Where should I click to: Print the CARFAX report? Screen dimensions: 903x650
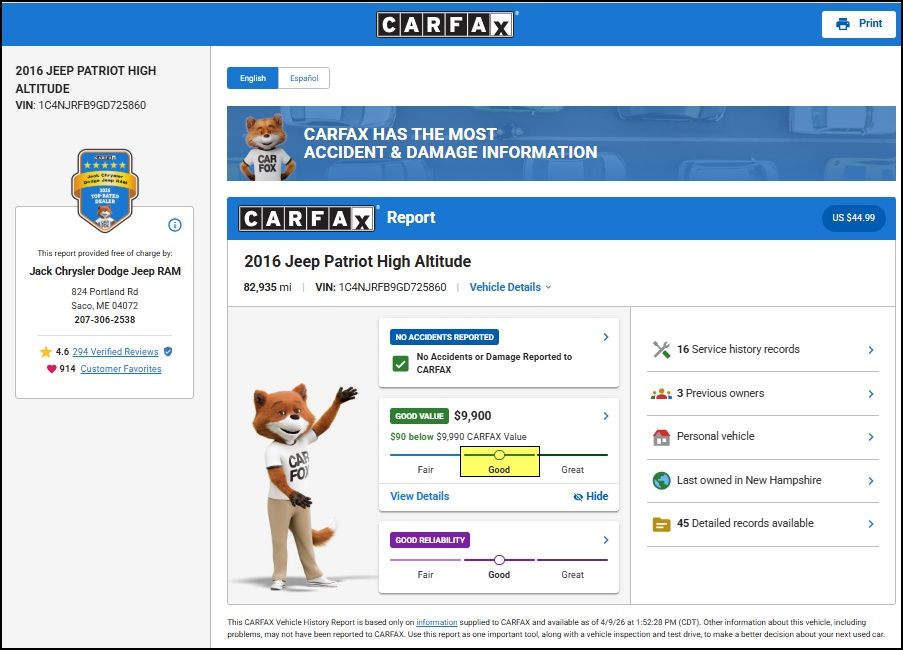(x=859, y=24)
